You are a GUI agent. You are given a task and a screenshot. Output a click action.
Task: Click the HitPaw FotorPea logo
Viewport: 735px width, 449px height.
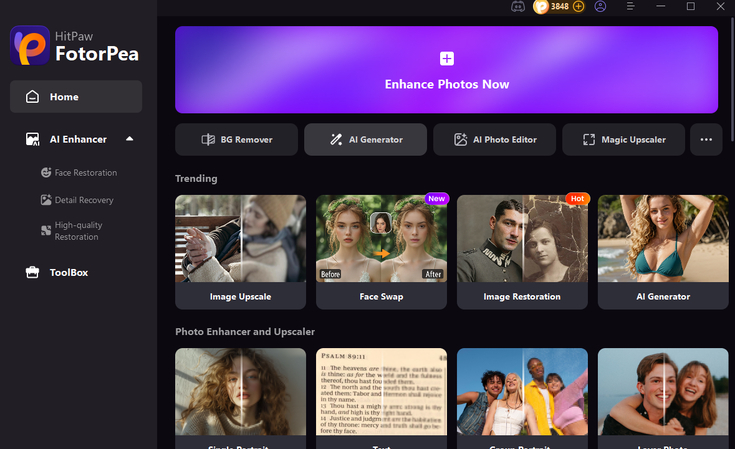point(75,45)
